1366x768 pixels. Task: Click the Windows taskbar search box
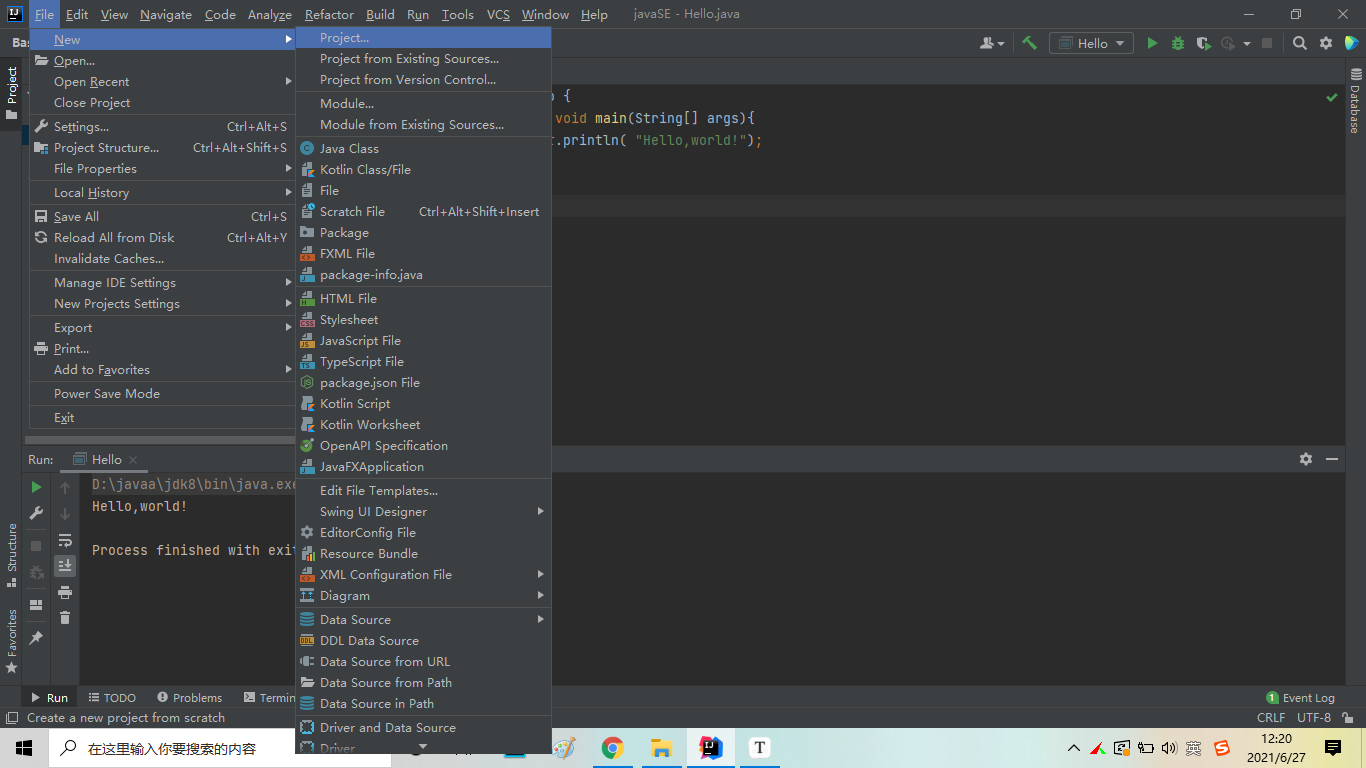tap(221, 748)
